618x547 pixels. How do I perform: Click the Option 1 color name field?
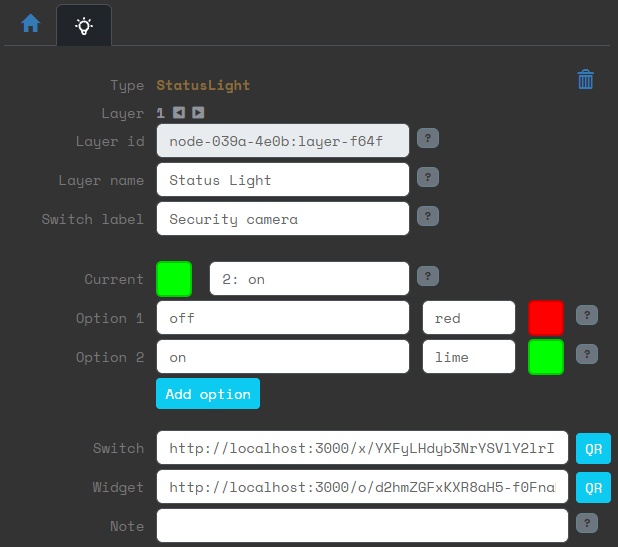(468, 318)
